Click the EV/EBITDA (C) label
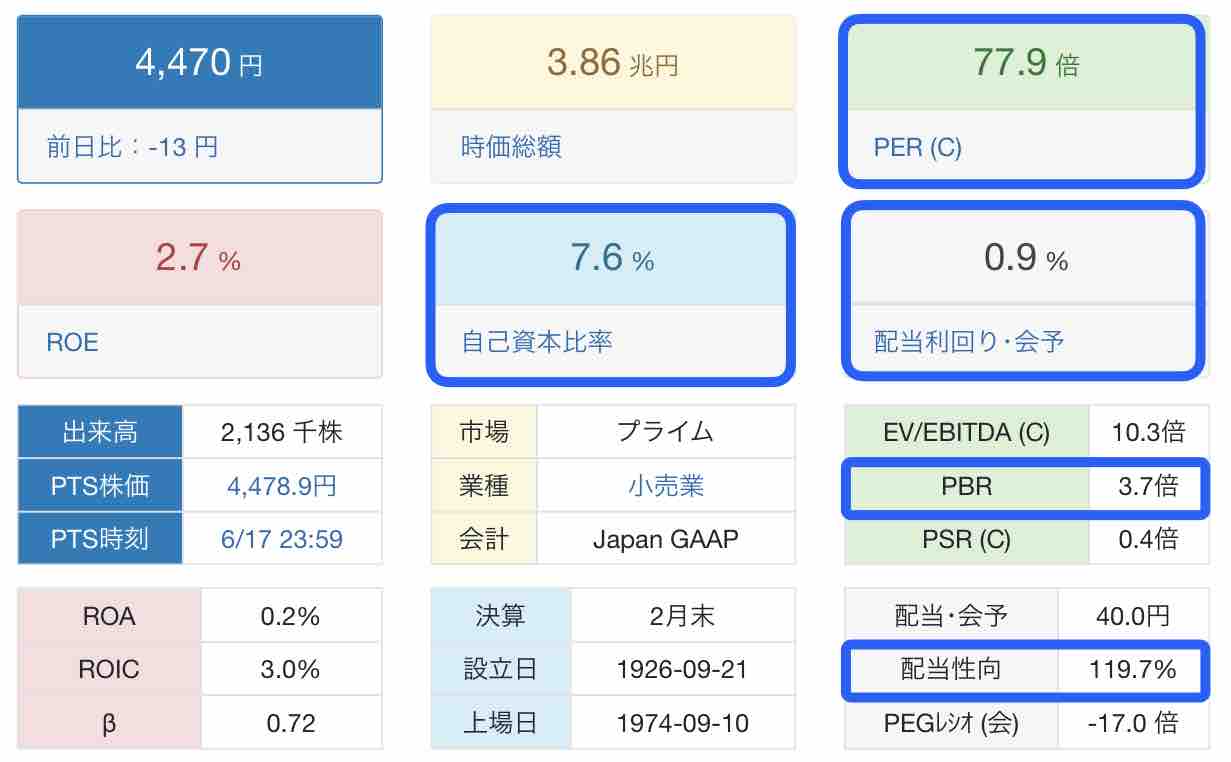The height and width of the screenshot is (762, 1231). pos(967,433)
